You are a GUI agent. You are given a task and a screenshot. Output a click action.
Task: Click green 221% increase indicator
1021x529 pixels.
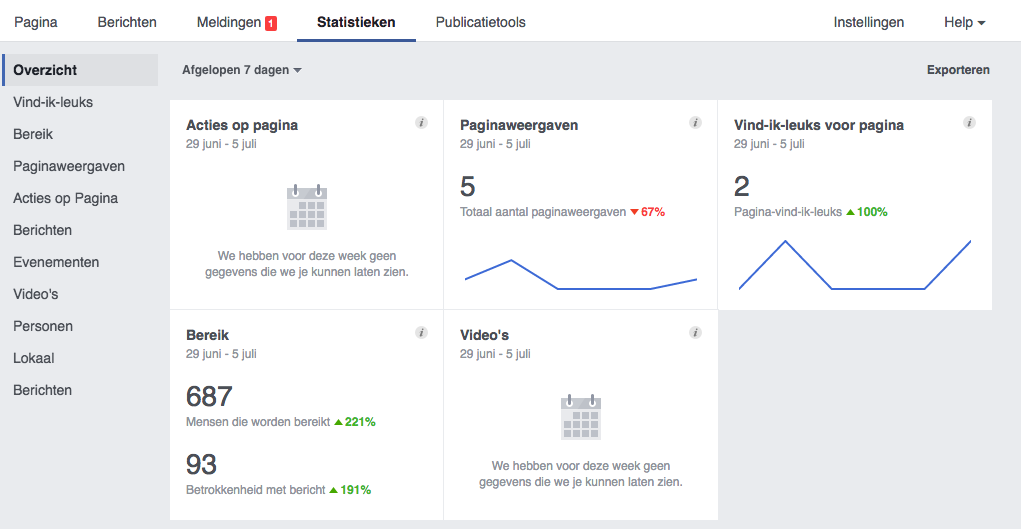[355, 422]
